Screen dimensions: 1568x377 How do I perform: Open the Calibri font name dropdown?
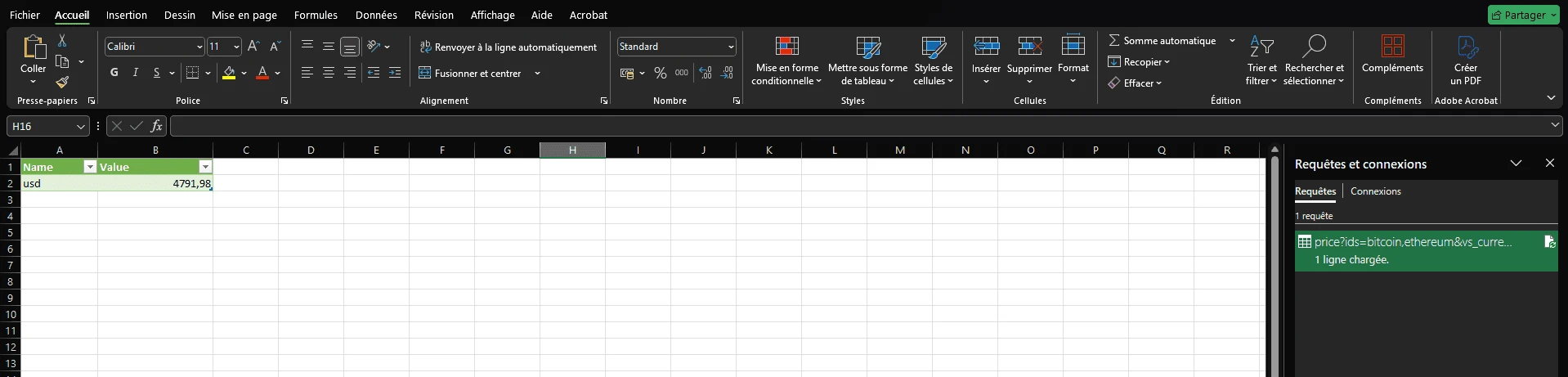199,47
